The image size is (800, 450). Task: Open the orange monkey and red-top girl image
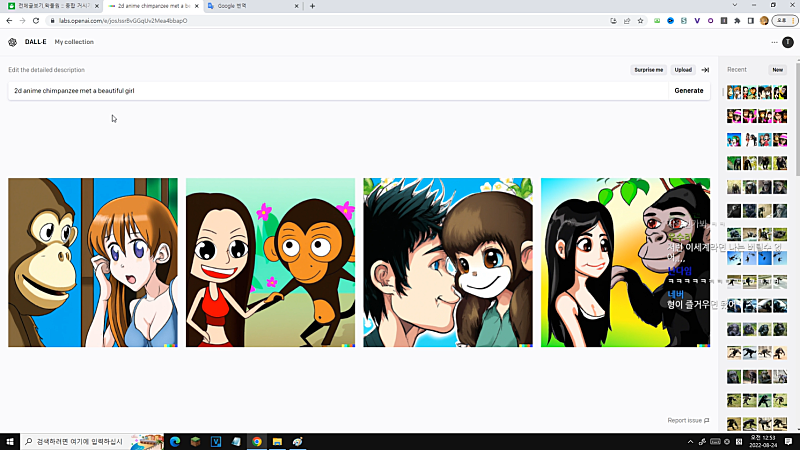click(x=270, y=262)
